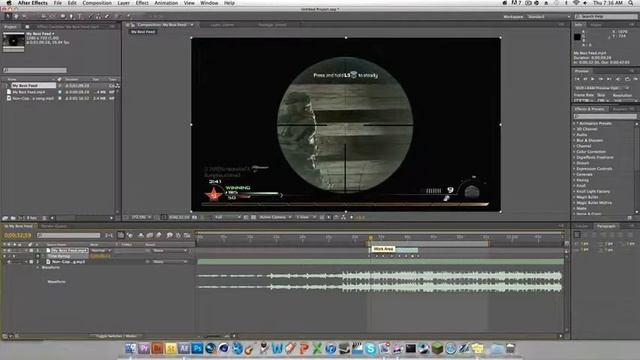This screenshot has width=640, height=360.
Task: Open blend mode Normal dropdown for layer one
Action: tap(101, 250)
